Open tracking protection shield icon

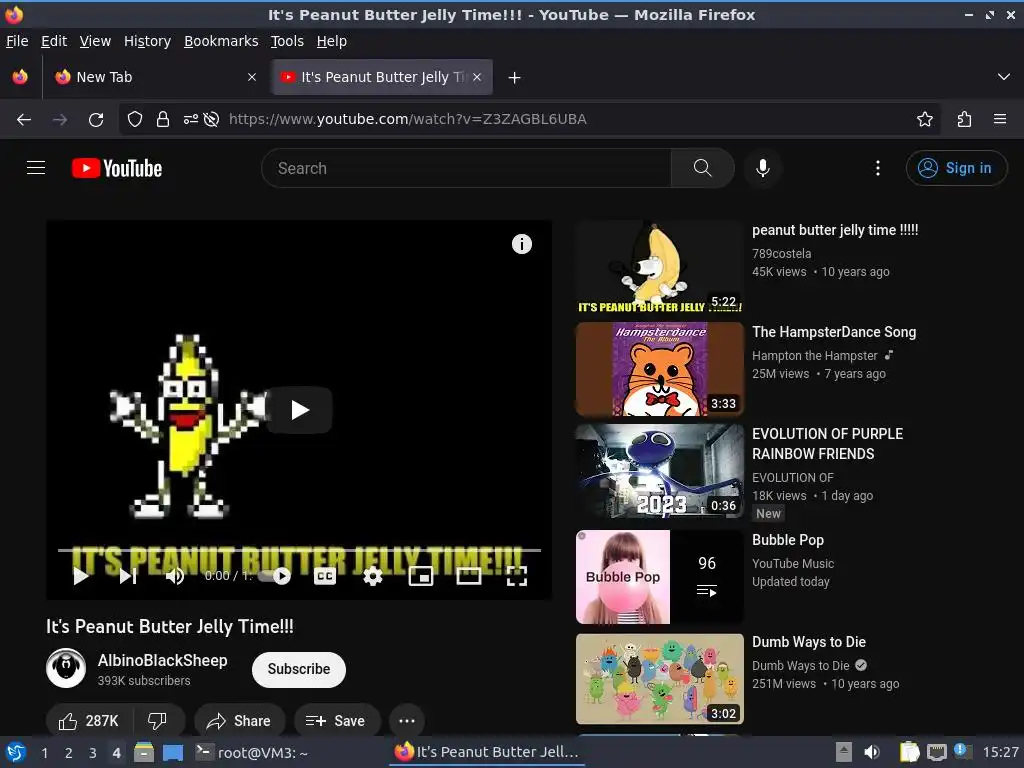pyautogui.click(x=135, y=120)
